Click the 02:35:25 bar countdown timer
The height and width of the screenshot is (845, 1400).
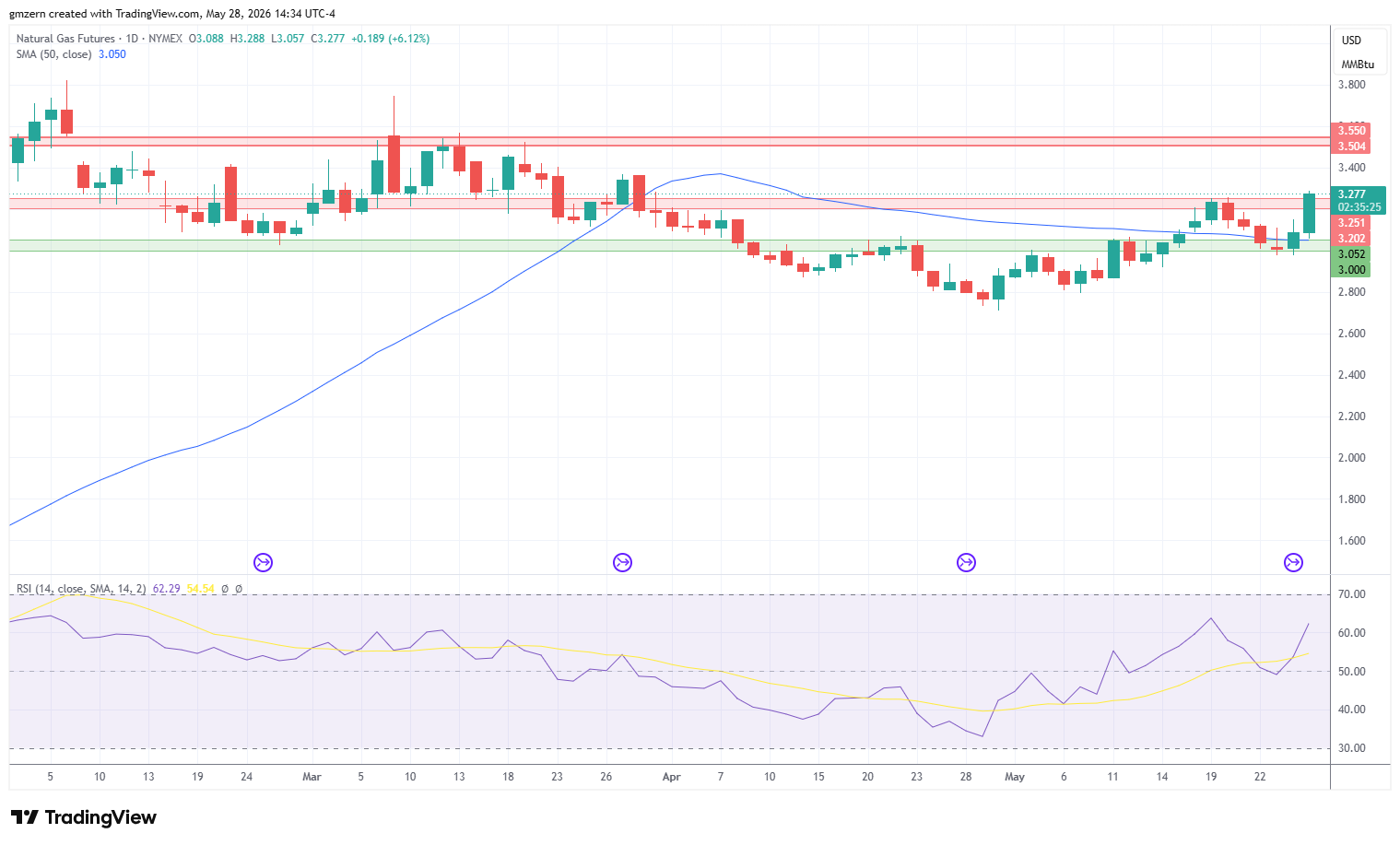[1359, 207]
